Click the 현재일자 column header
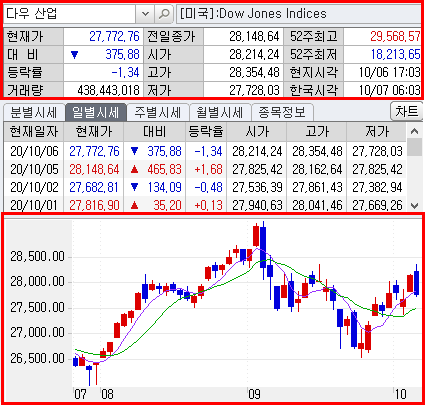 coord(34,131)
